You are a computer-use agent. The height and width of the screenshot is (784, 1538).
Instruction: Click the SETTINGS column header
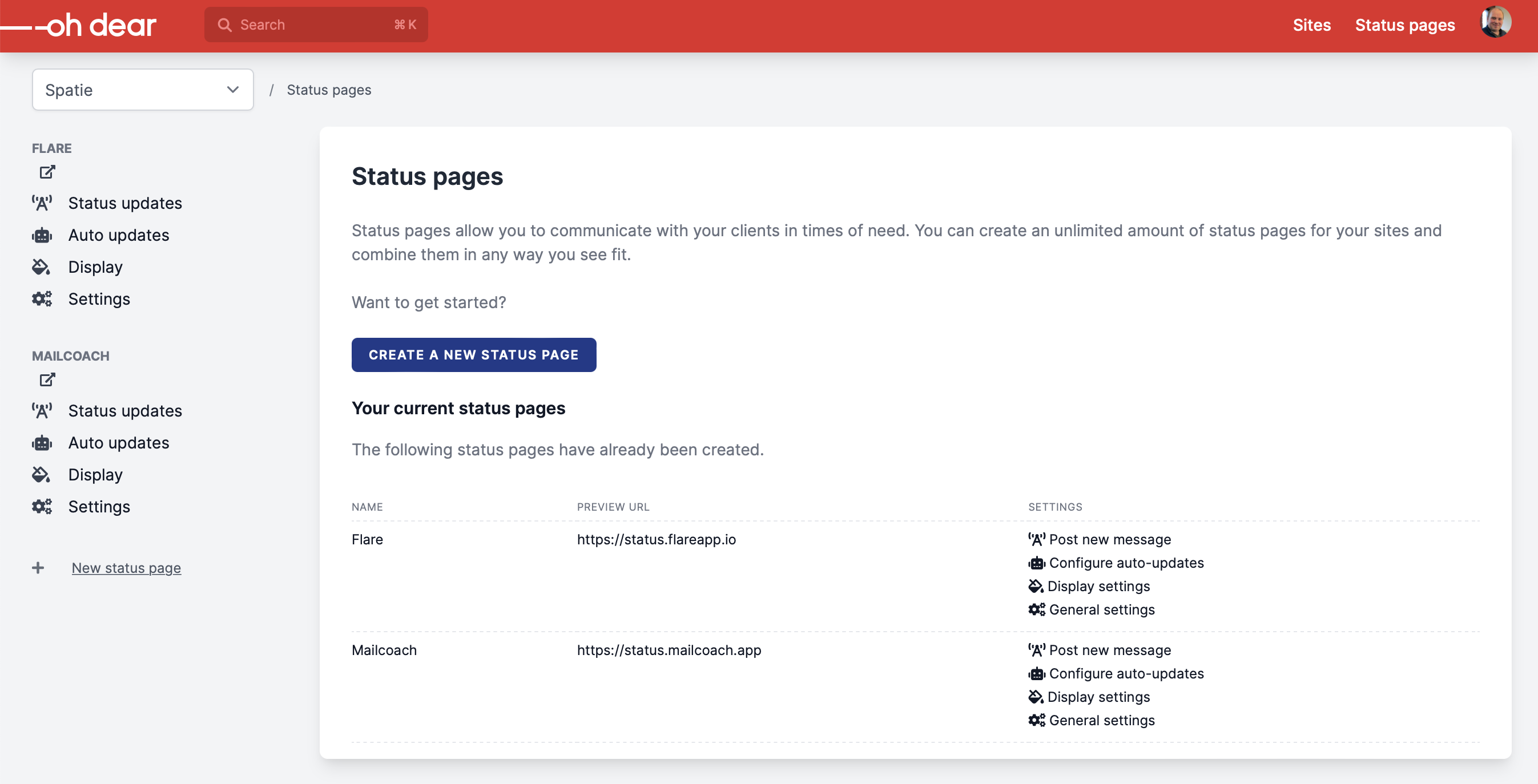pos(1055,507)
